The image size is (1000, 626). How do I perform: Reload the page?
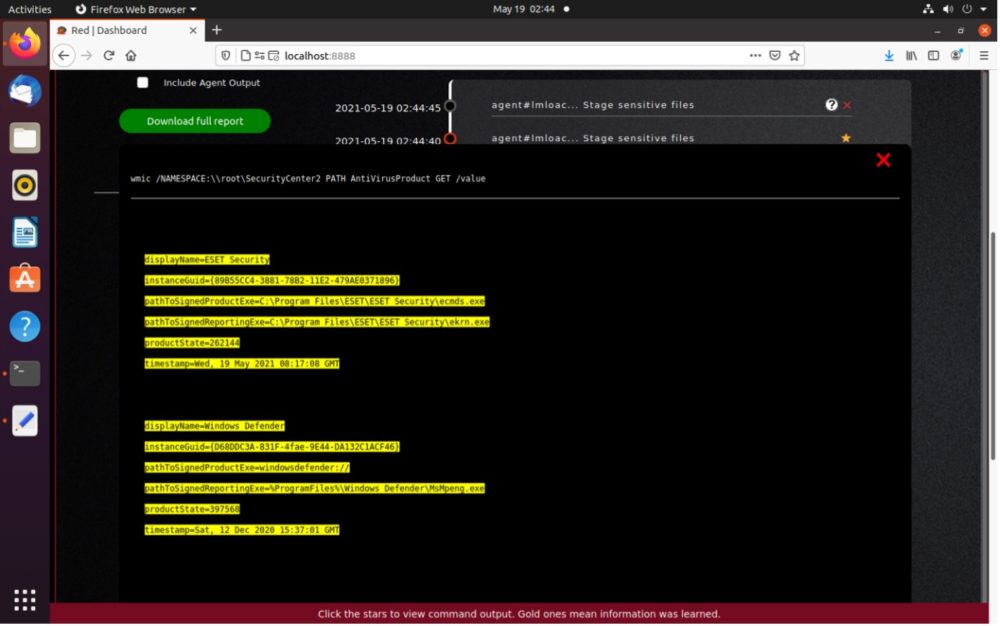coord(109,55)
